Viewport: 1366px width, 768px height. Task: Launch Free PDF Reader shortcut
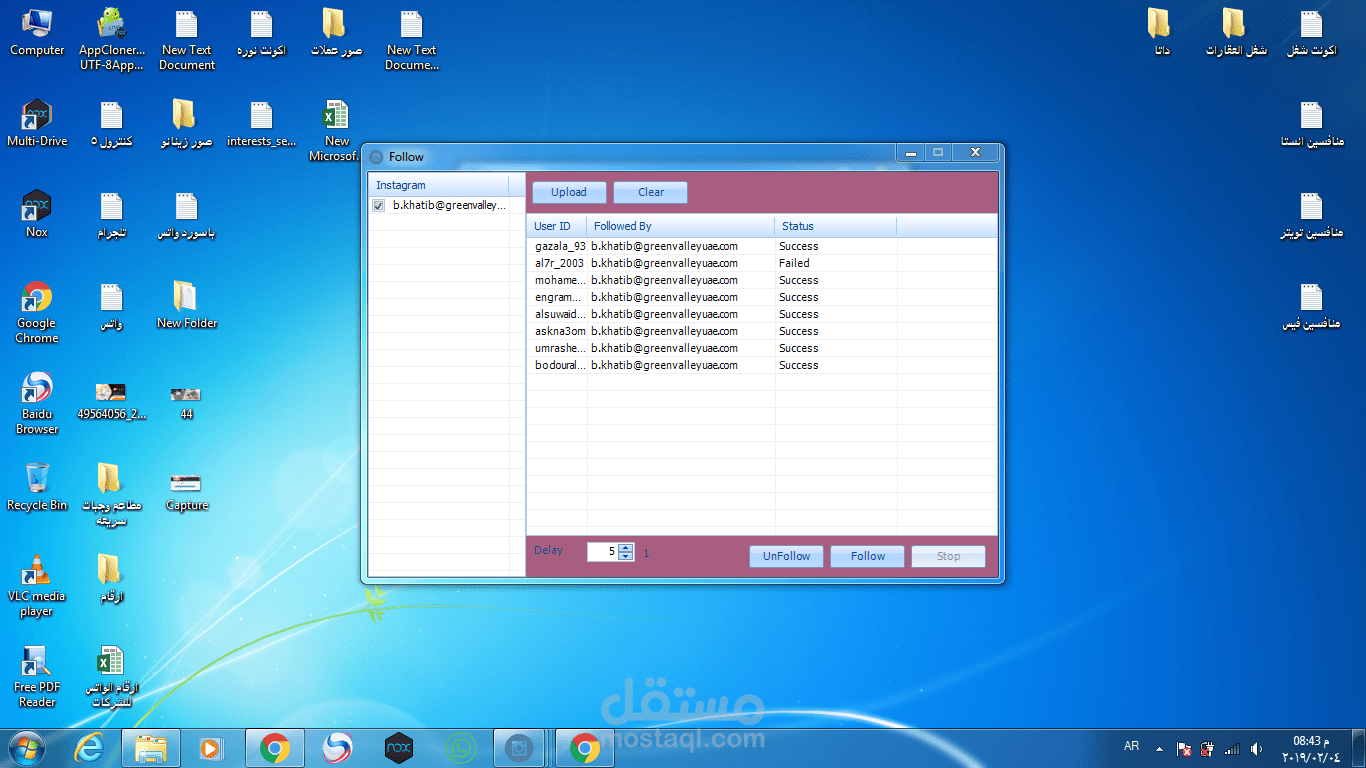37,676
